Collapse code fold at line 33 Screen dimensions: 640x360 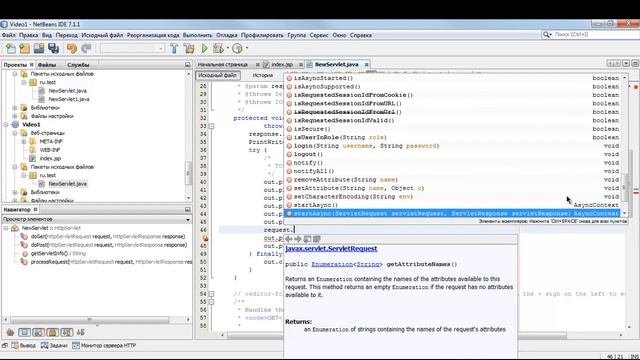pyautogui.click(x=211, y=126)
